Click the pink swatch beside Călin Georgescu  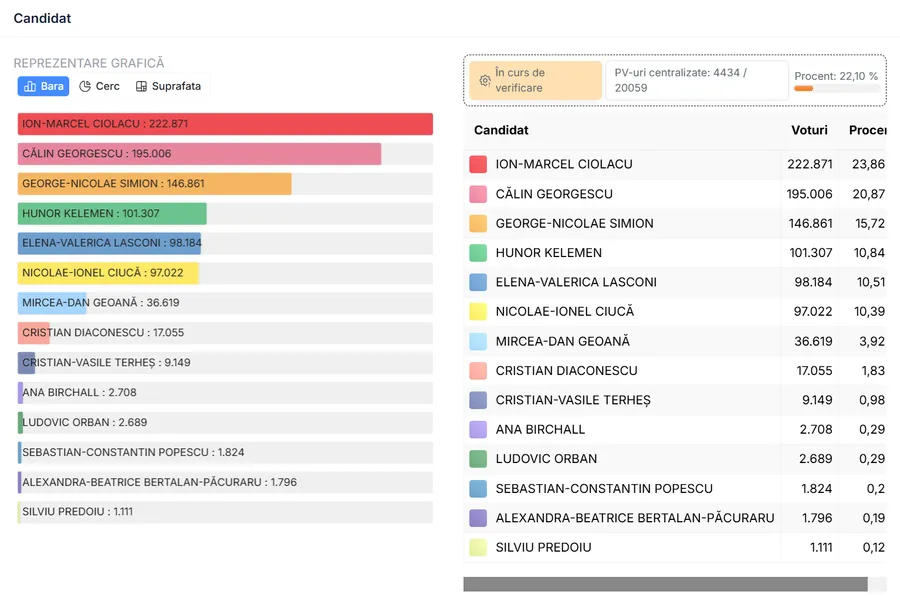[x=478, y=194]
